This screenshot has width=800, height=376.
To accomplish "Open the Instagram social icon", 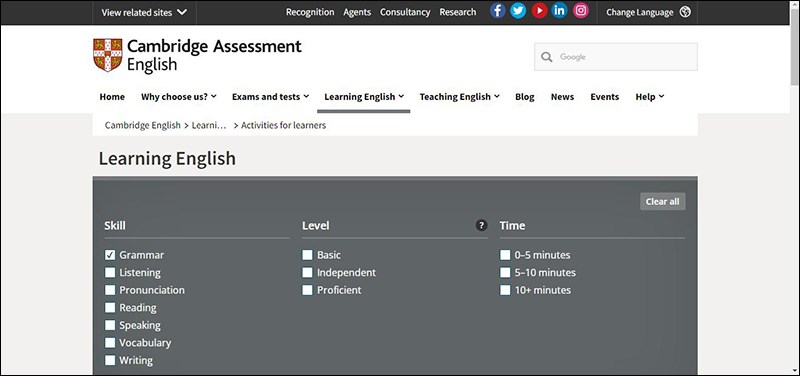I will 581,11.
